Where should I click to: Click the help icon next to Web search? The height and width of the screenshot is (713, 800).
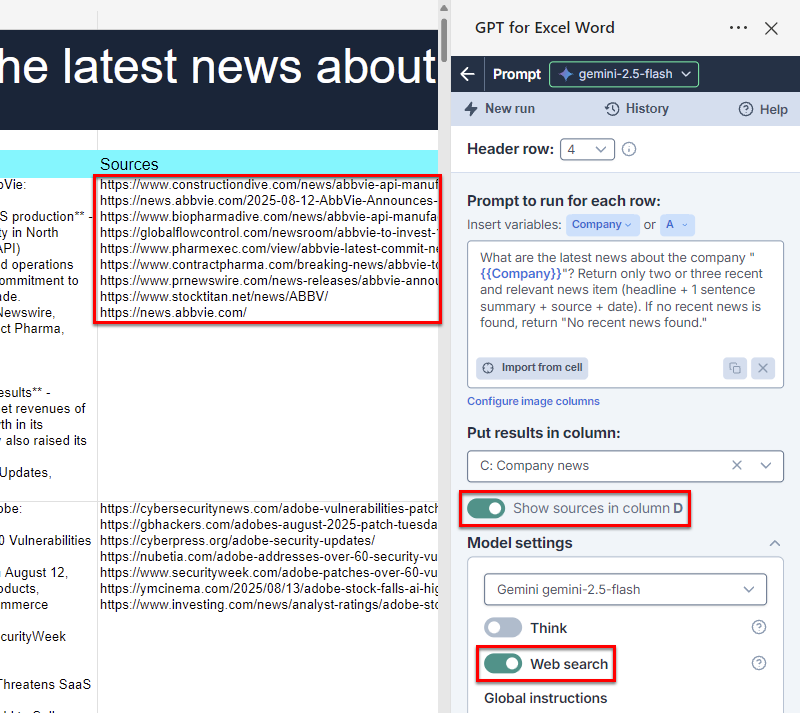coord(759,663)
